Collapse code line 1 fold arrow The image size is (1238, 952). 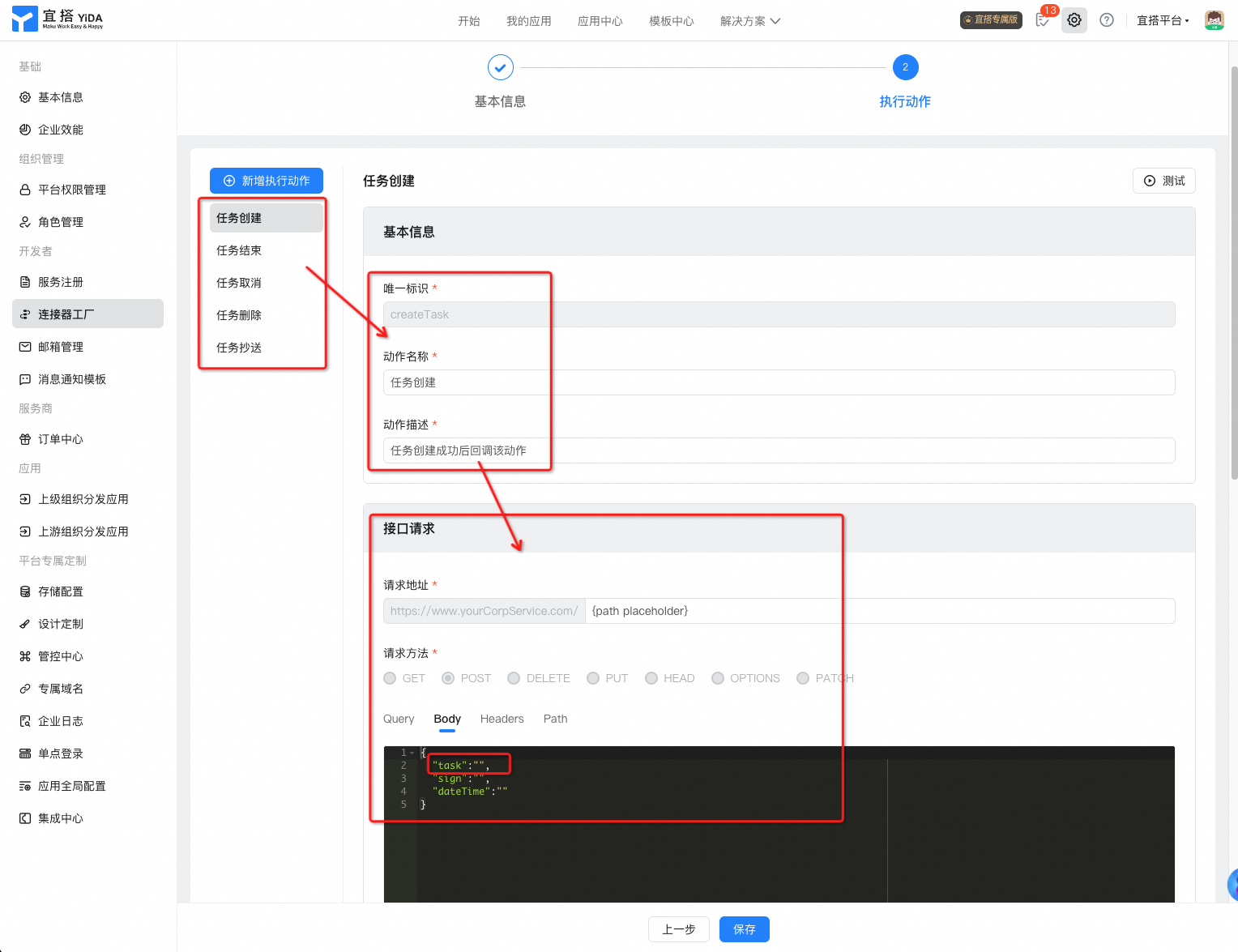412,753
